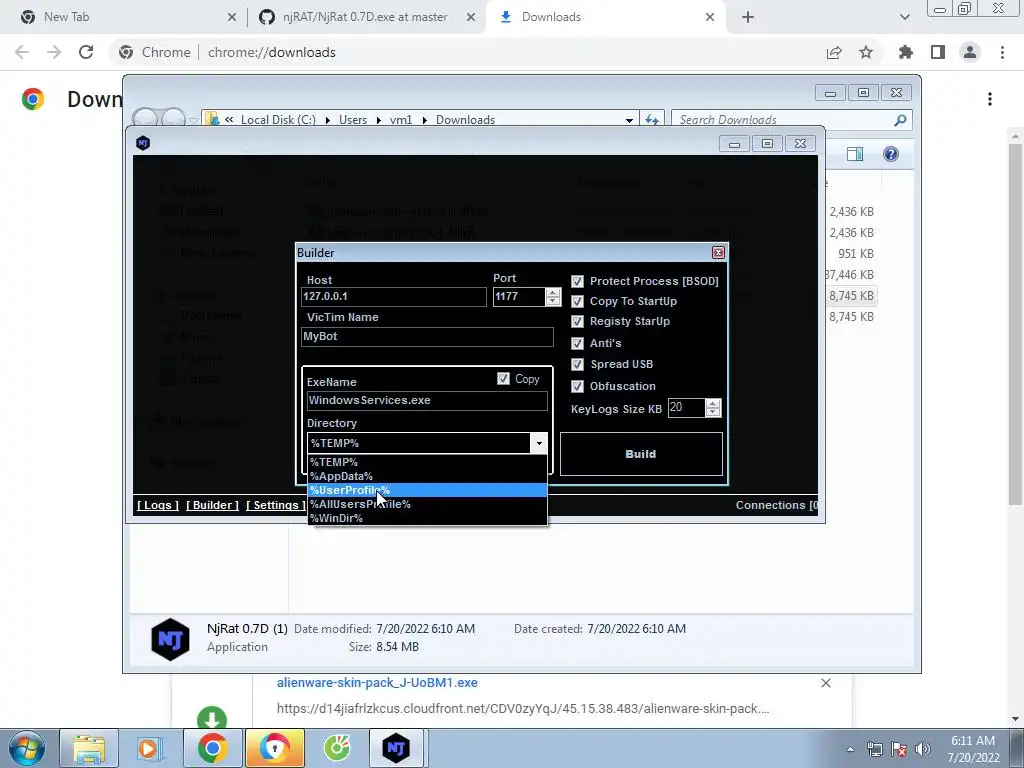Show hidden tray icons arrow
This screenshot has width=1024, height=768.
850,749
